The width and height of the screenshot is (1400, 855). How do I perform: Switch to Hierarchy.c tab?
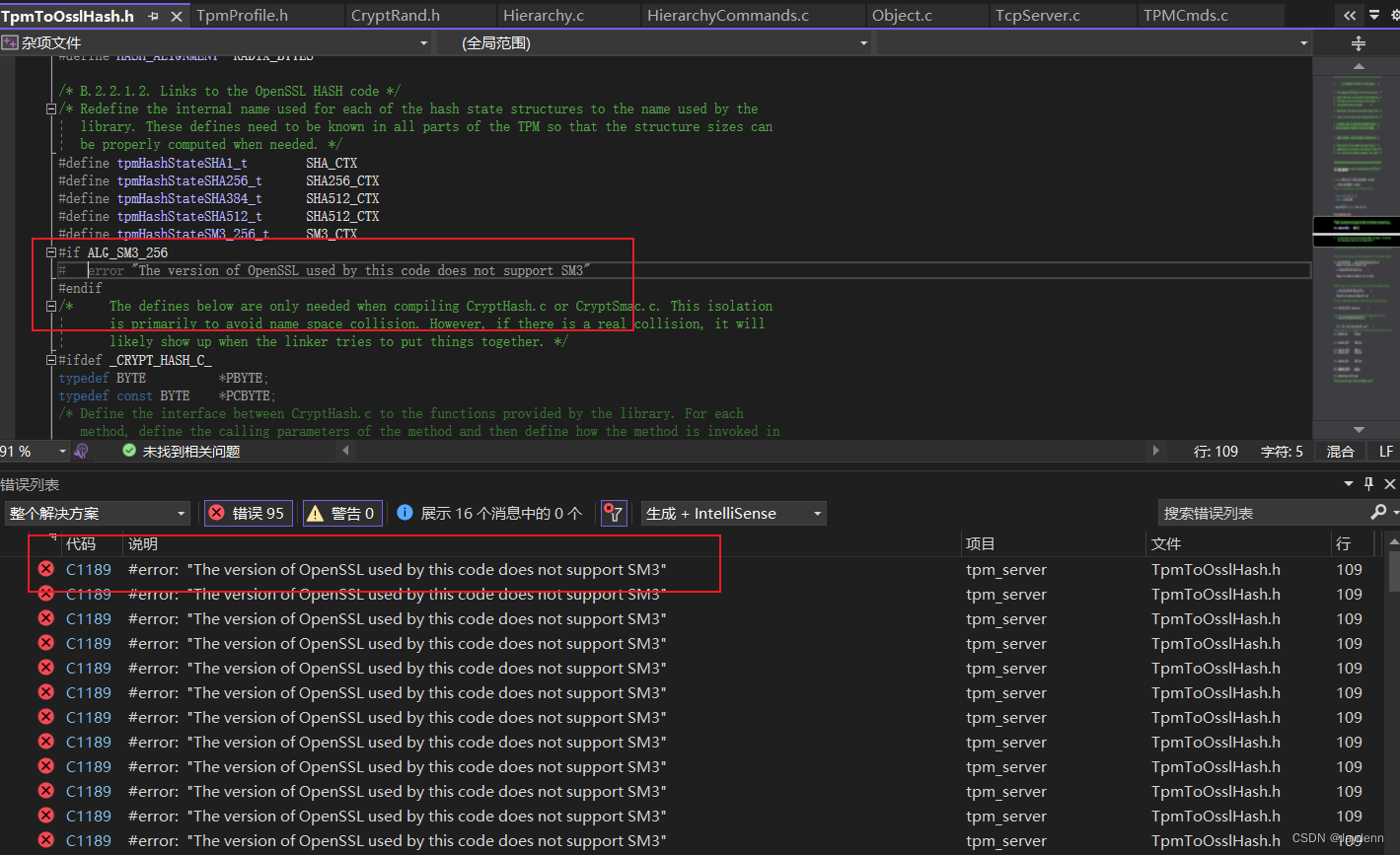(x=544, y=15)
